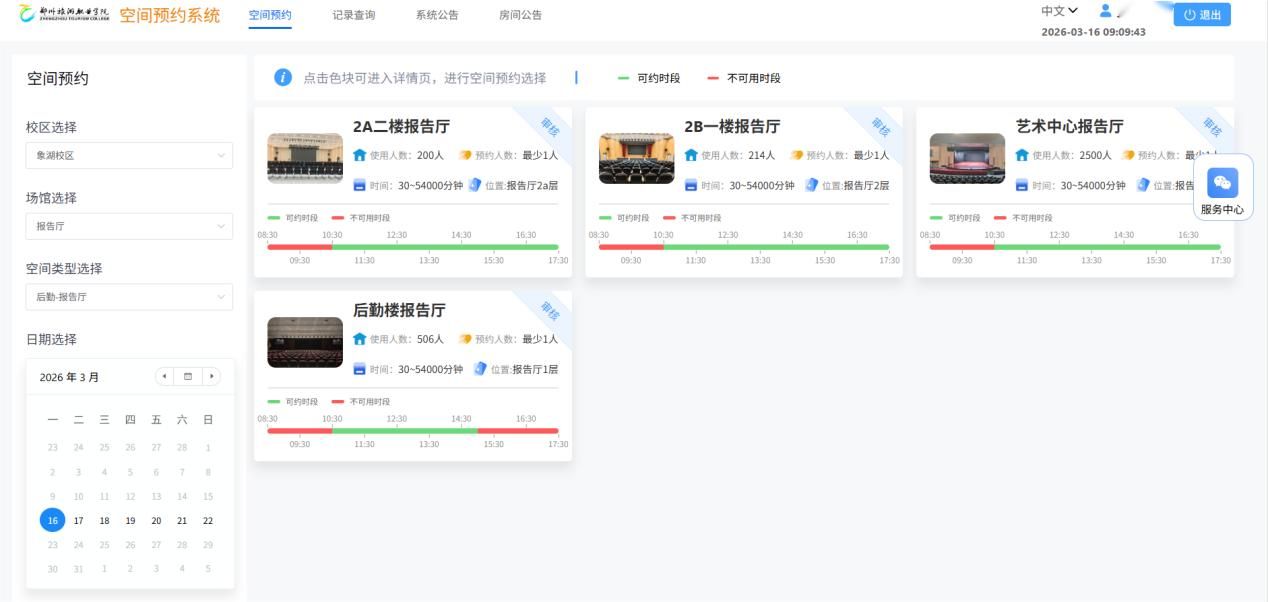
Task: Click the time icon on 后勤楼报告厅 card
Action: [x=360, y=369]
